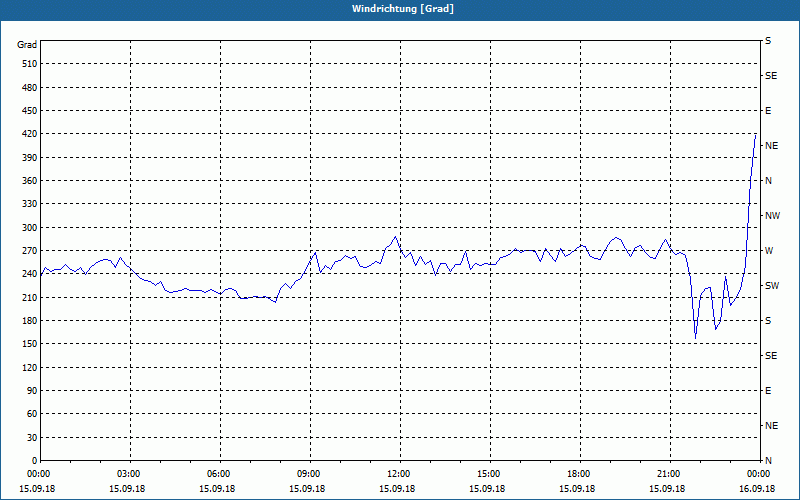
Task: Click the 510 value on the left axis
Action: (x=30, y=64)
